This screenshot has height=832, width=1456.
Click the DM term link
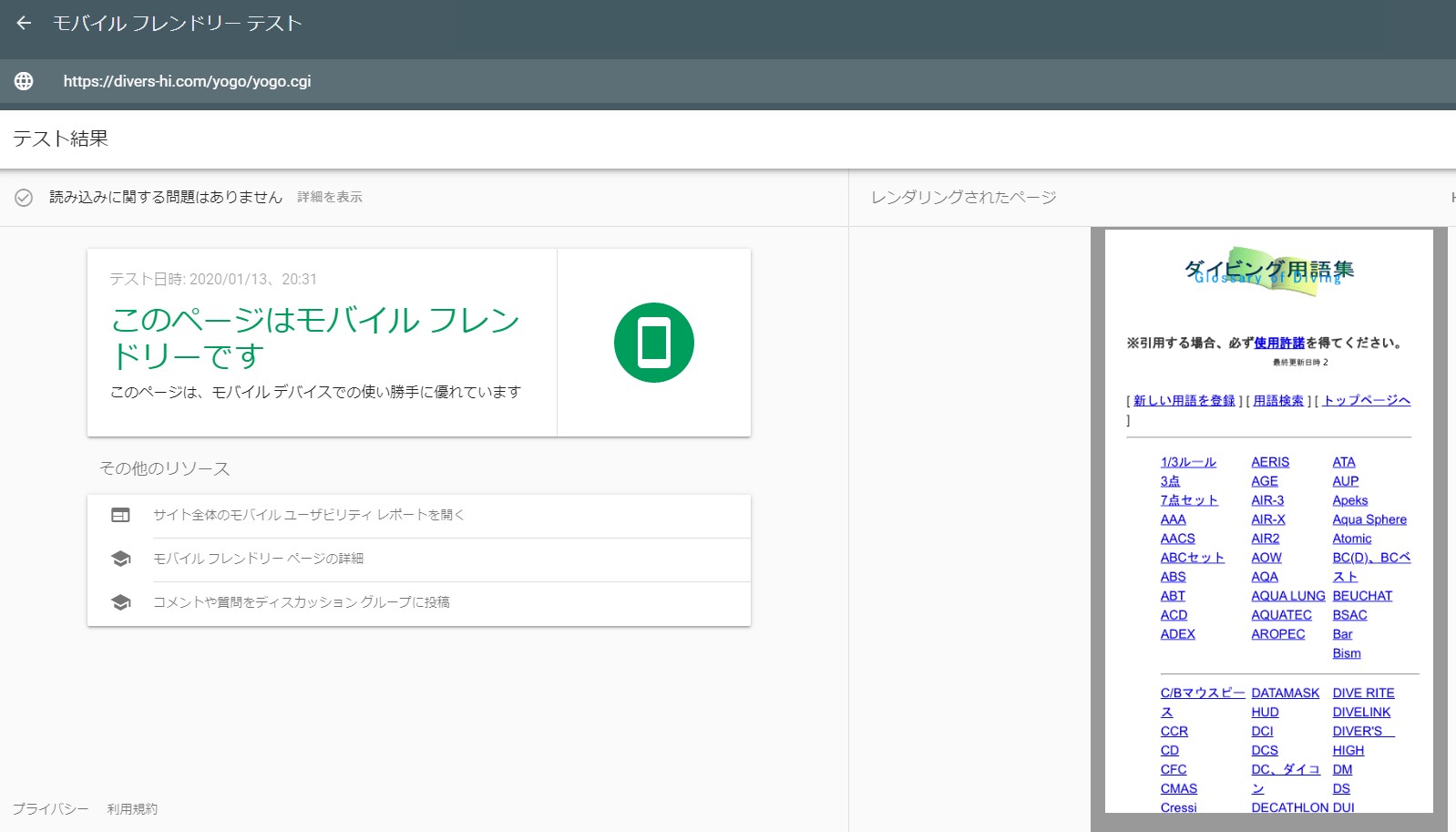1342,769
